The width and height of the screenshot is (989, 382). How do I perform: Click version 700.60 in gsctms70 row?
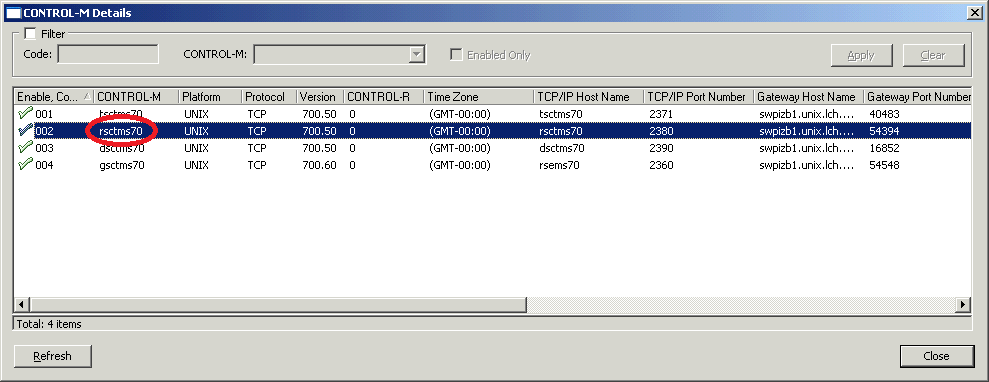(x=319, y=165)
